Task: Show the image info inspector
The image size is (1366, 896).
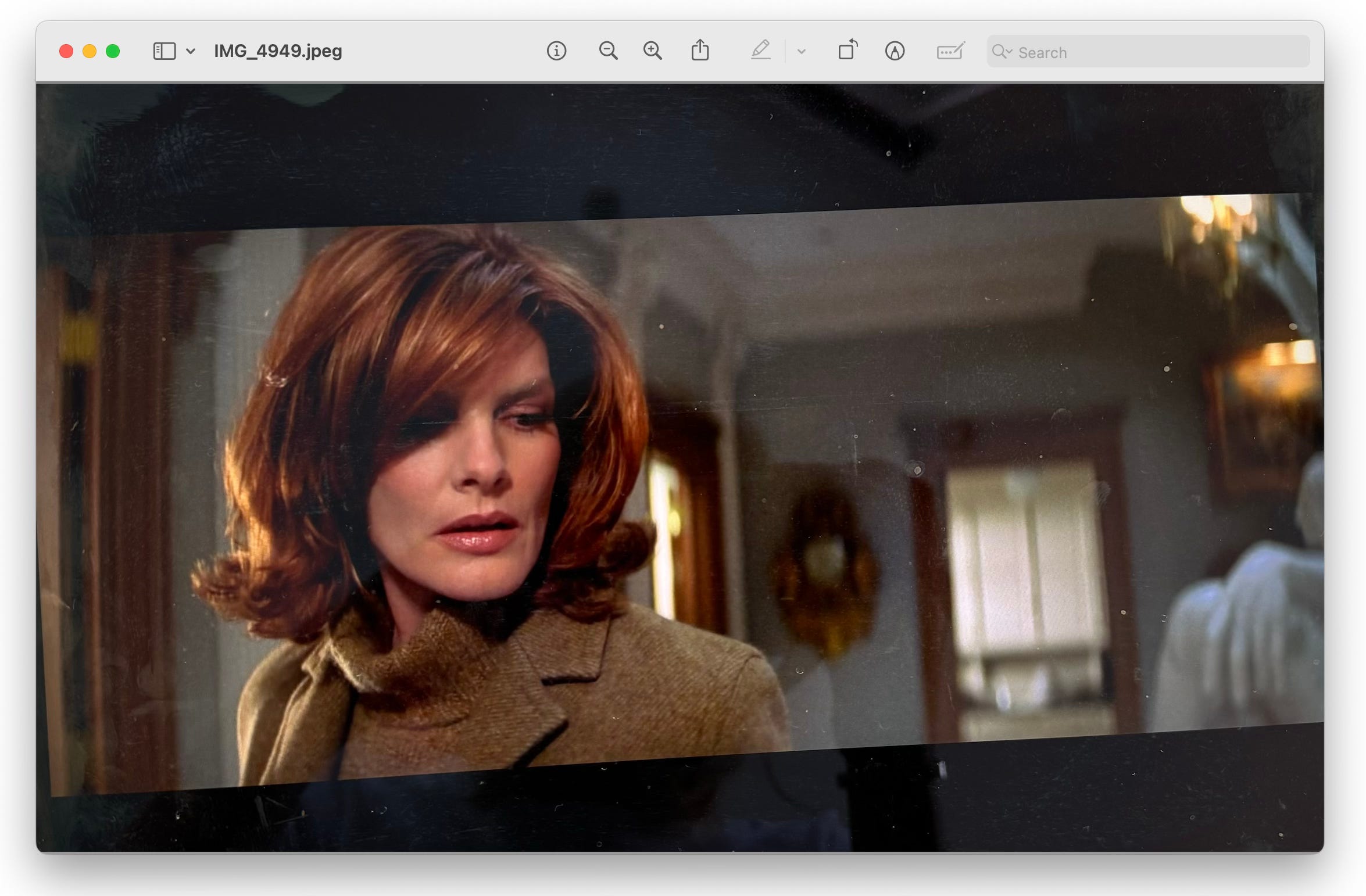Action: coord(556,51)
